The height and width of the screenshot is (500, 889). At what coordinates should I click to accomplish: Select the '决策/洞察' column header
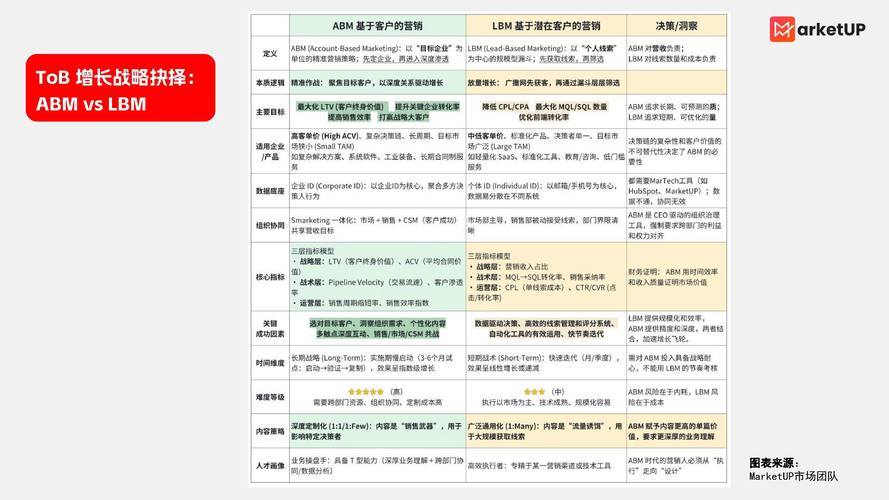(x=676, y=26)
